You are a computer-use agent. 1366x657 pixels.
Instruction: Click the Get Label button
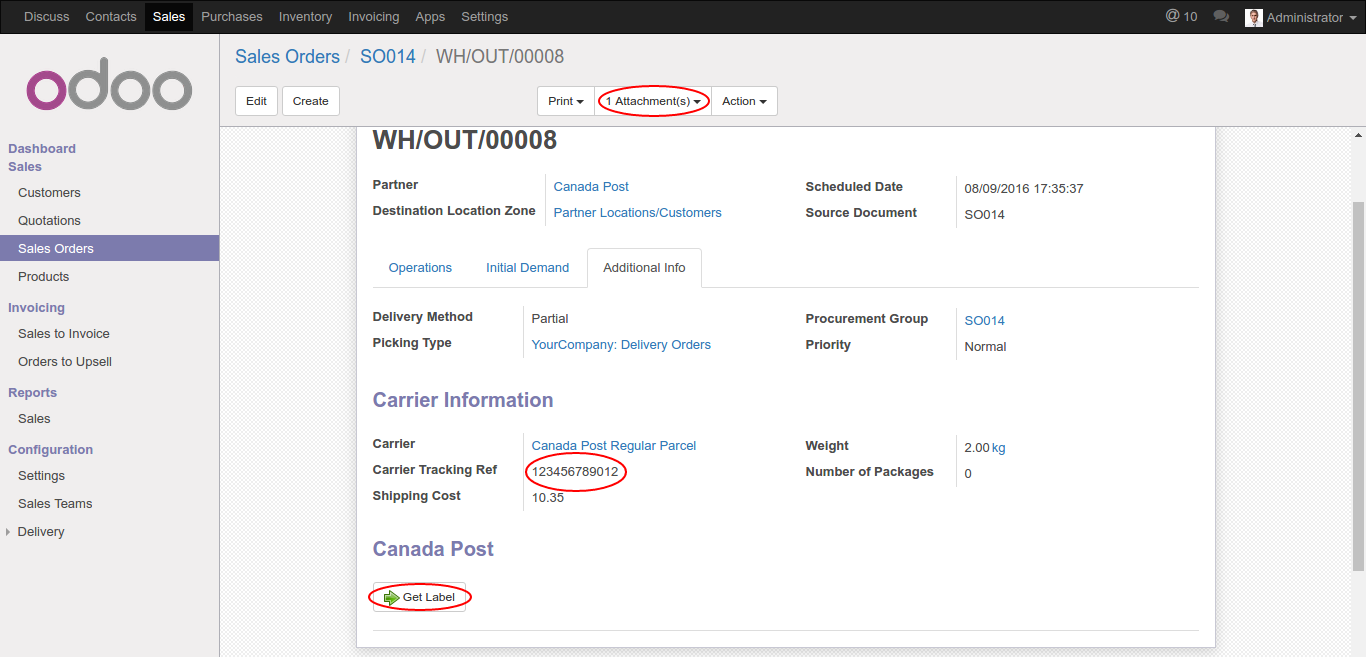pyautogui.click(x=419, y=598)
